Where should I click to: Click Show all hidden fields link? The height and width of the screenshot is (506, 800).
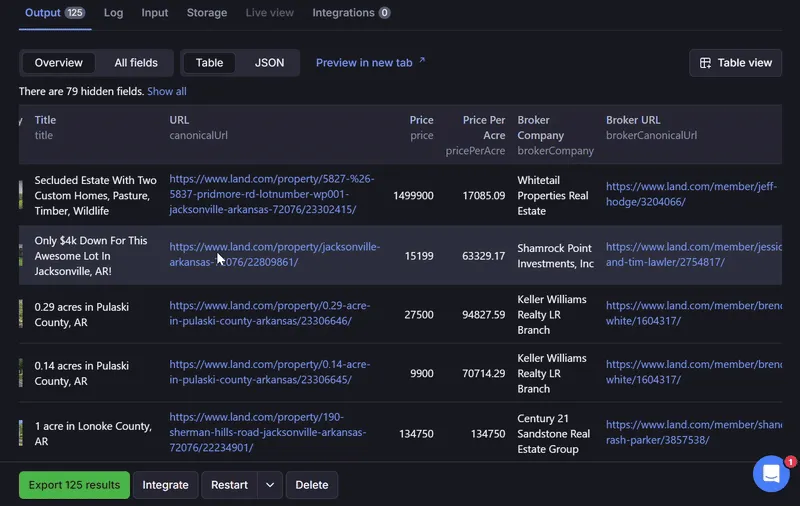[167, 91]
